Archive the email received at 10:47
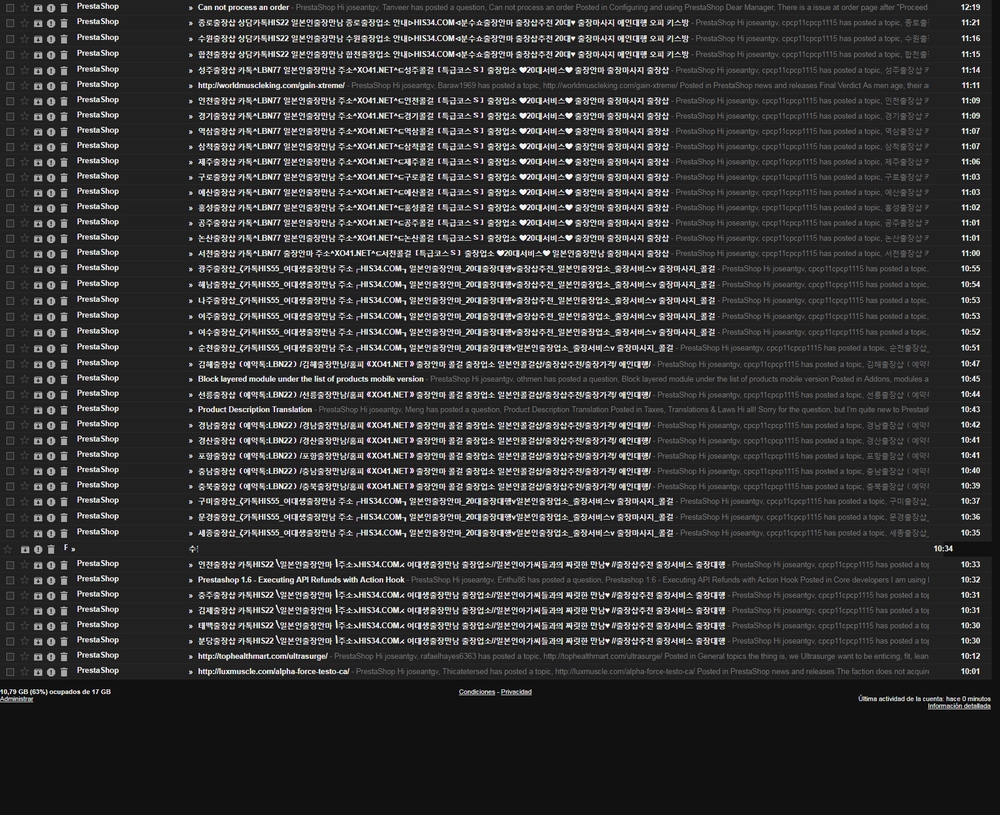This screenshot has width=1000, height=815. pos(38,365)
